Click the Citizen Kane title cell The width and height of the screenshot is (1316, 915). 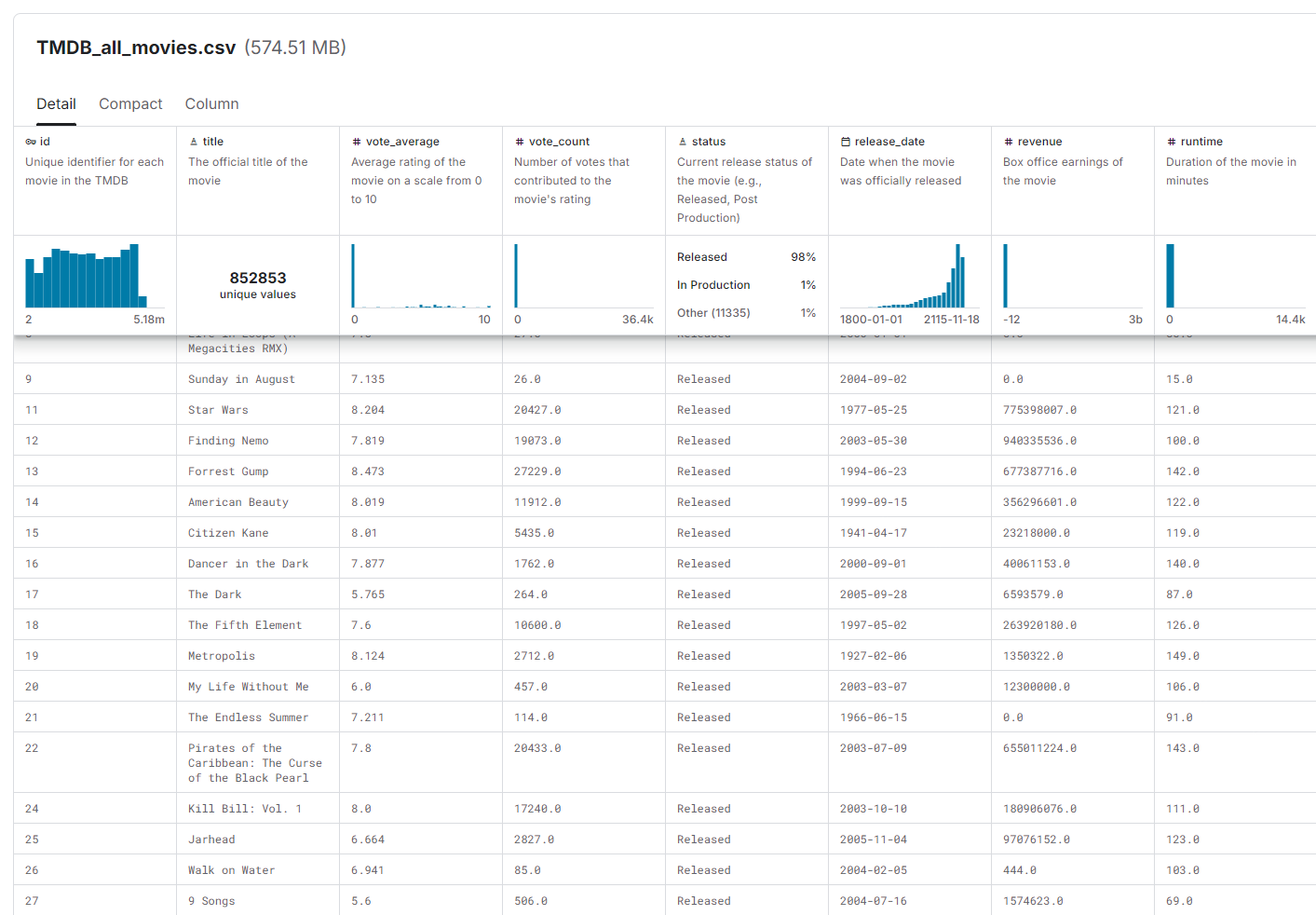coord(228,533)
